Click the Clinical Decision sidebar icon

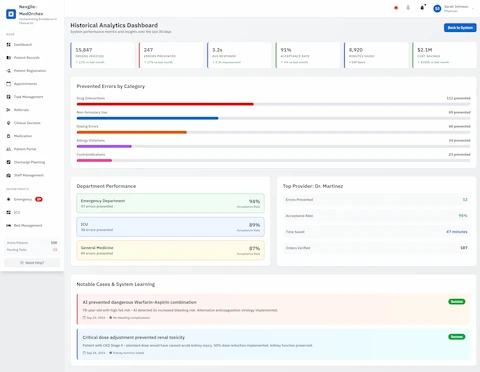(x=9, y=123)
